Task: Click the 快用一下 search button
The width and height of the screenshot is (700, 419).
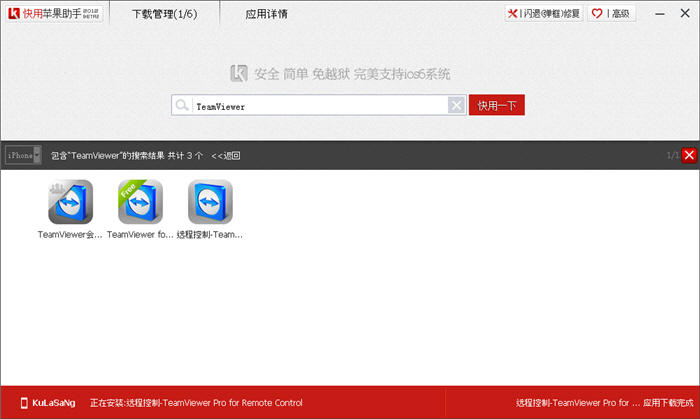Action: tap(496, 105)
